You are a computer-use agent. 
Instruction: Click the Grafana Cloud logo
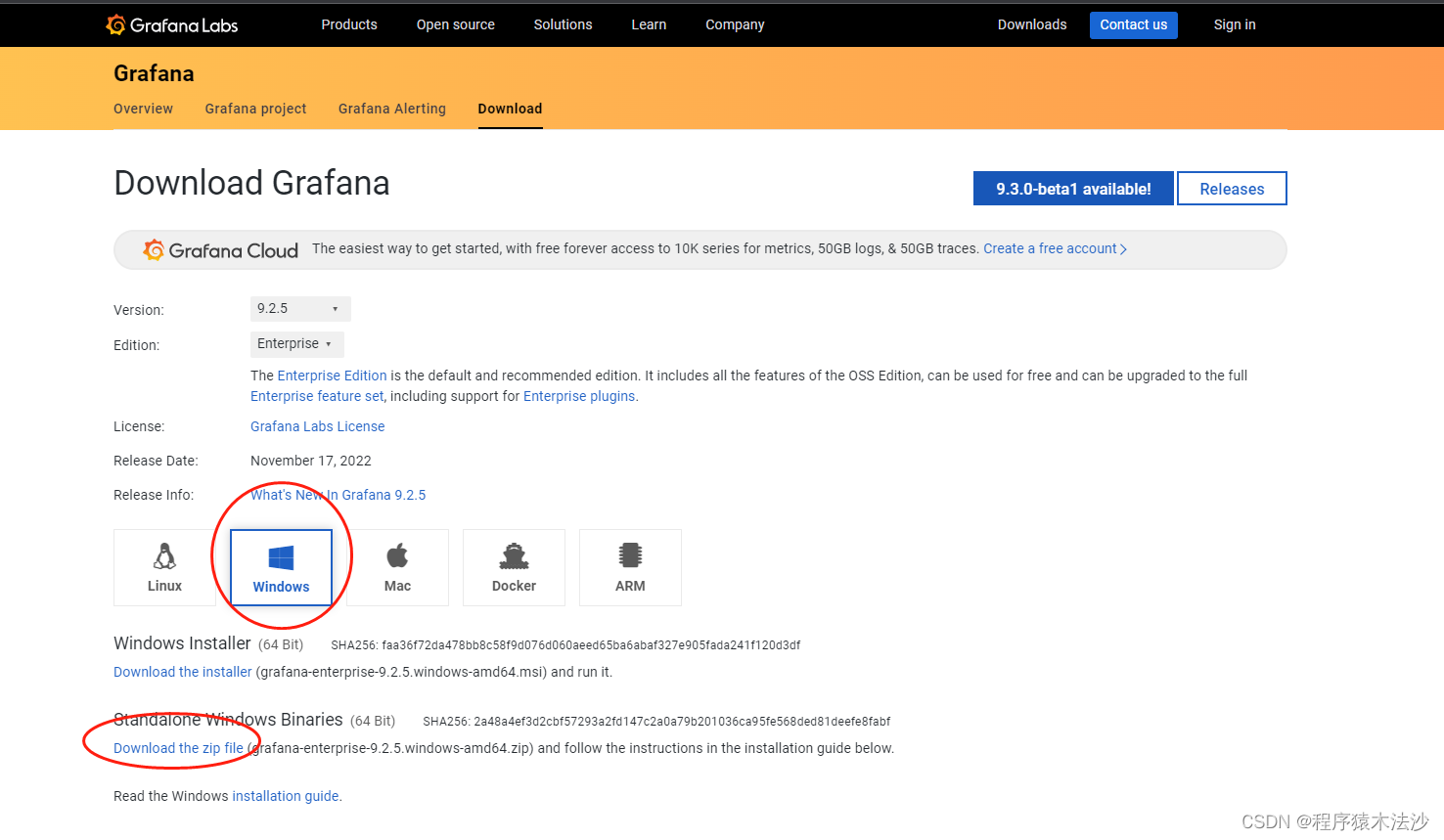coord(221,250)
